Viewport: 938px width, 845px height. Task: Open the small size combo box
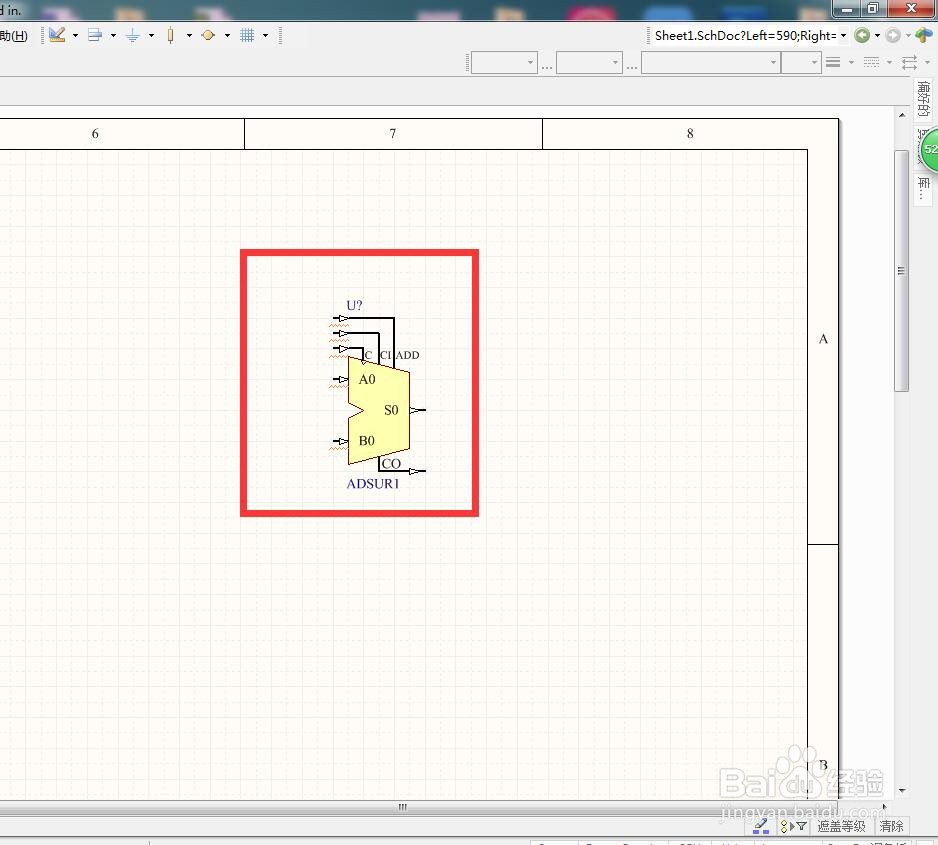click(x=801, y=62)
